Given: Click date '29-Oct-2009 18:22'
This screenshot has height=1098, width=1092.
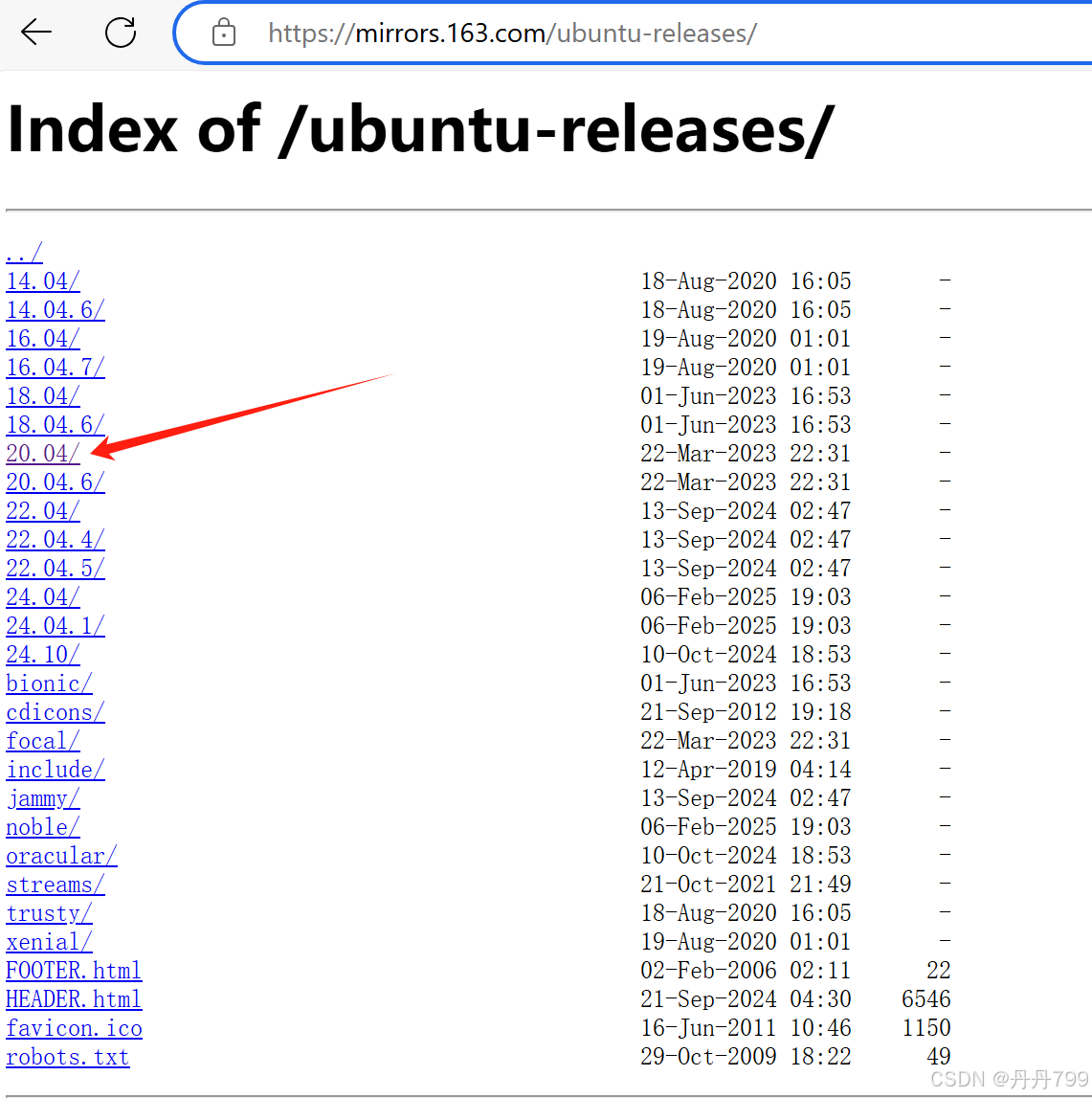Looking at the screenshot, I should 746,1057.
